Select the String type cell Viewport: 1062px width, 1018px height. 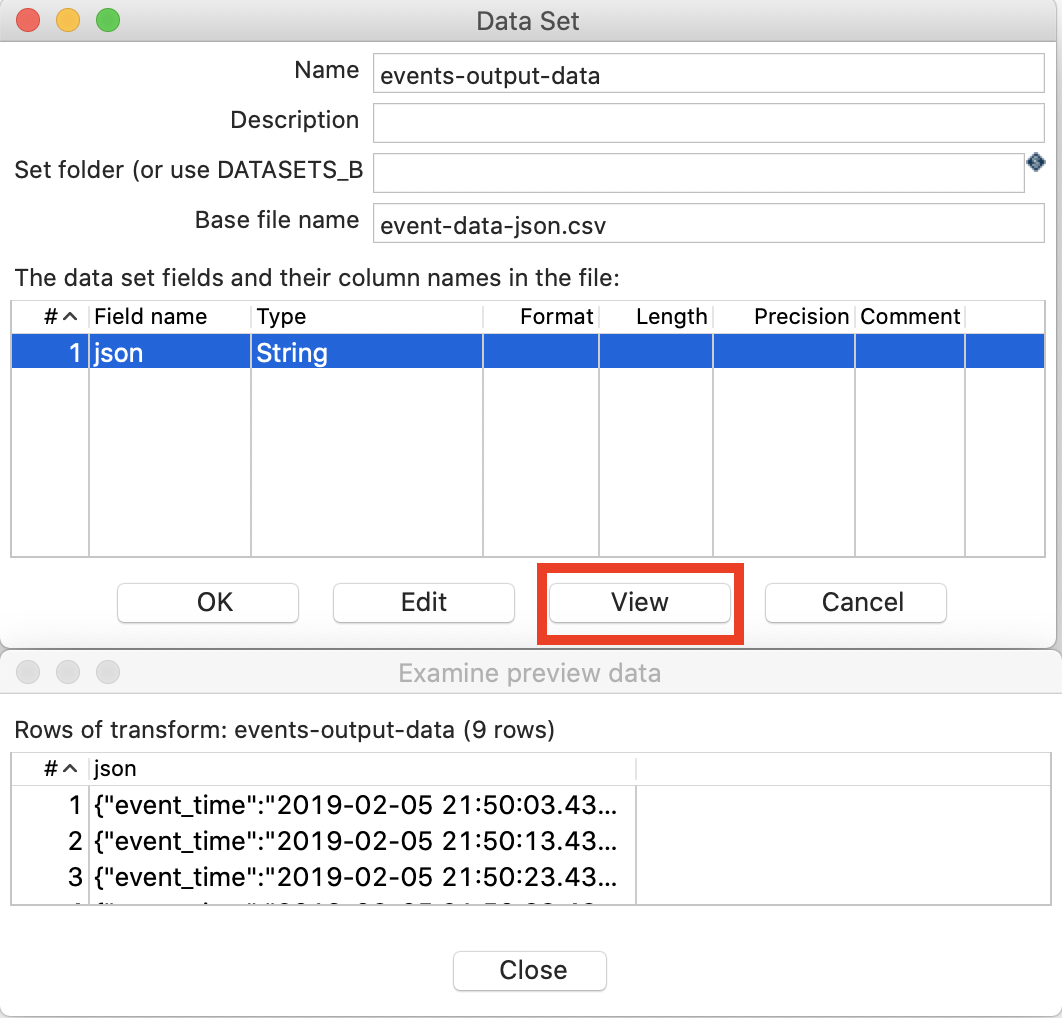[366, 352]
